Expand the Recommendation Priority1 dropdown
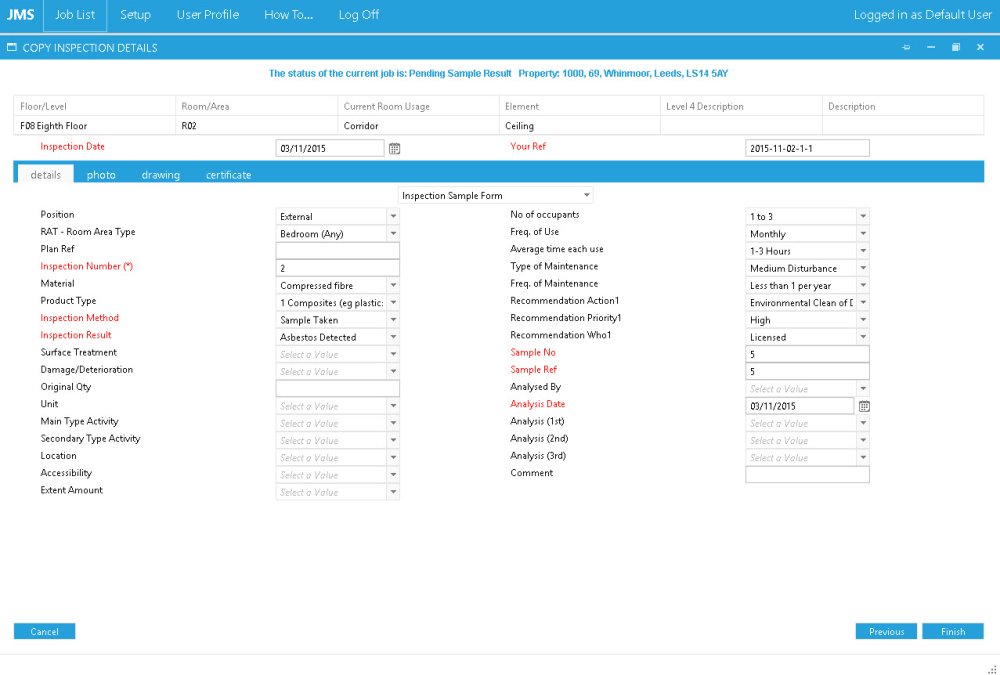The image size is (1000, 675). pos(863,320)
